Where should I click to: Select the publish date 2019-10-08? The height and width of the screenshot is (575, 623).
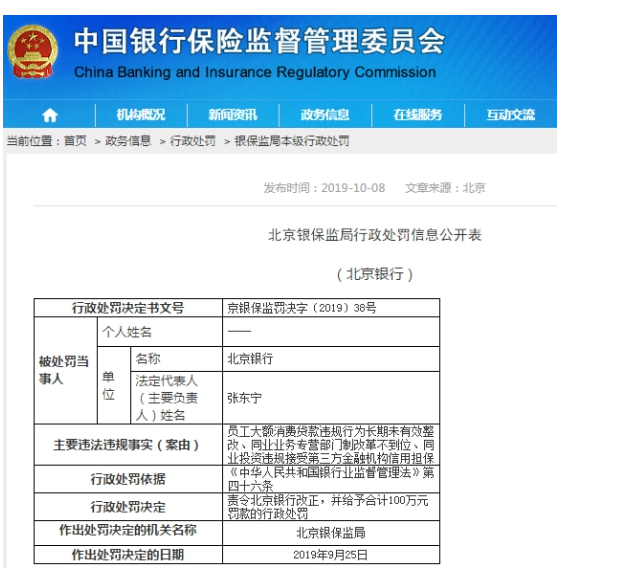[x=353, y=188]
